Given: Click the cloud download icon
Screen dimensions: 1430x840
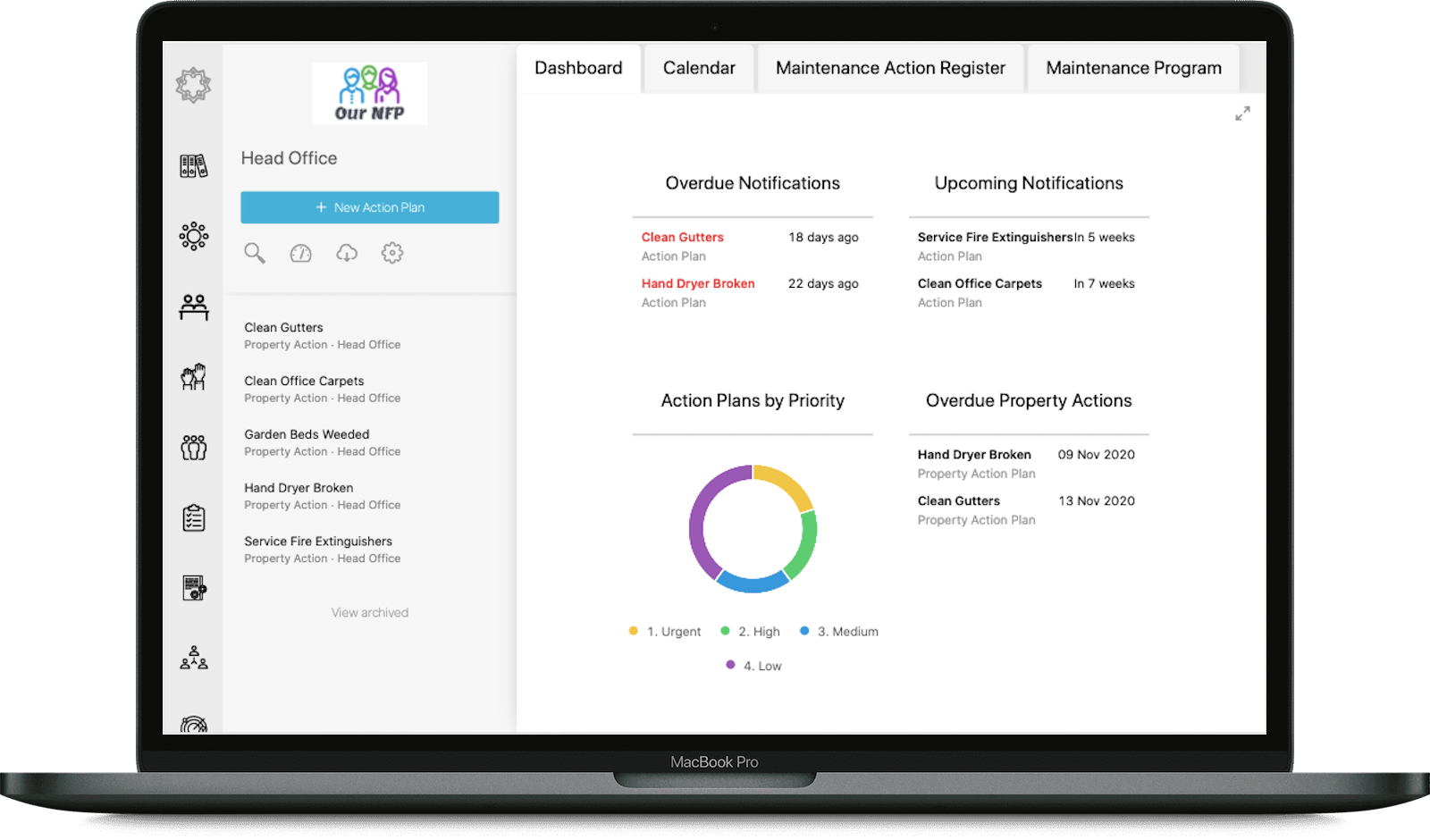Looking at the screenshot, I should click(347, 254).
